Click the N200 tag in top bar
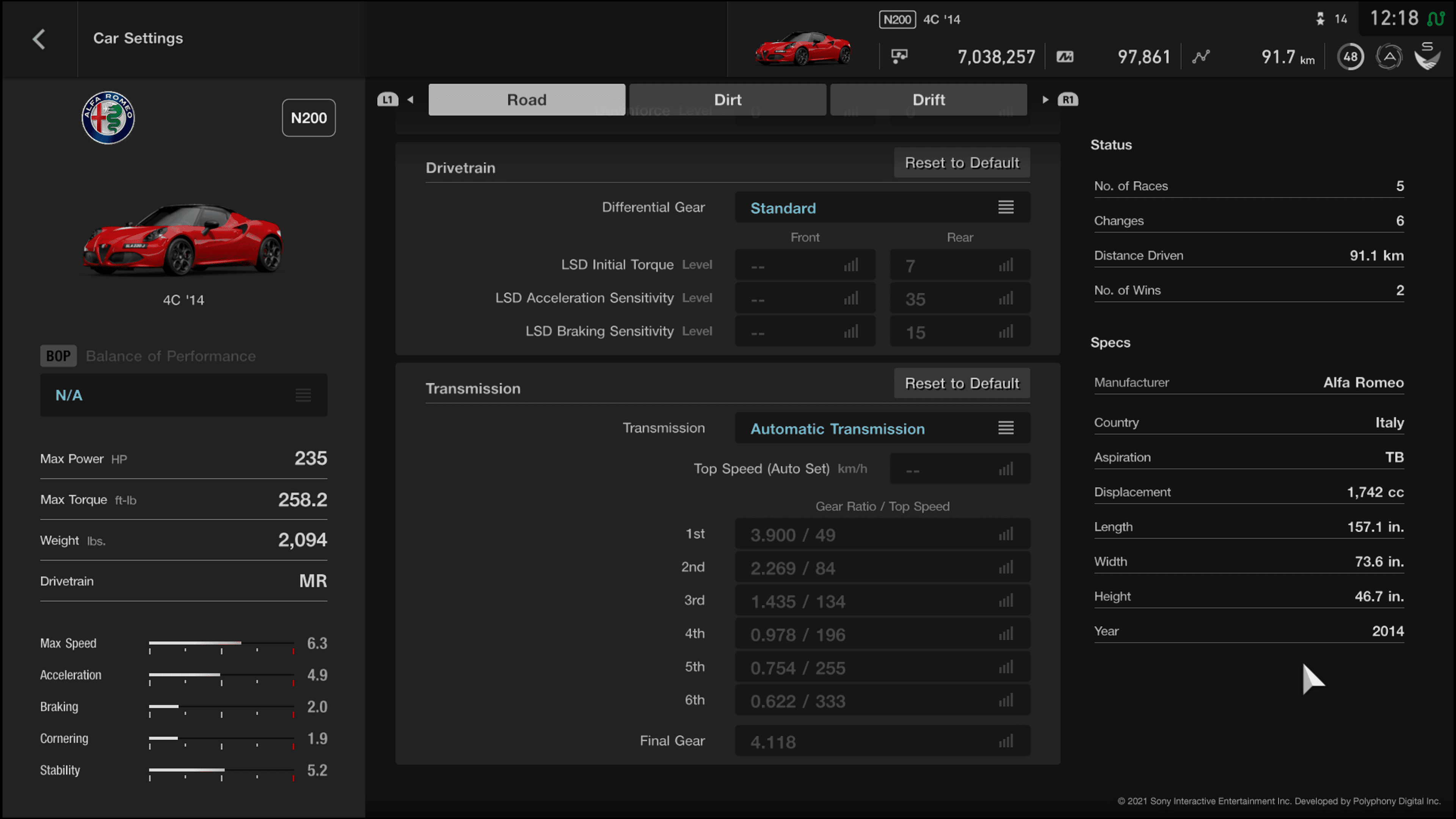Screen dimensions: 1456x819 (897, 19)
